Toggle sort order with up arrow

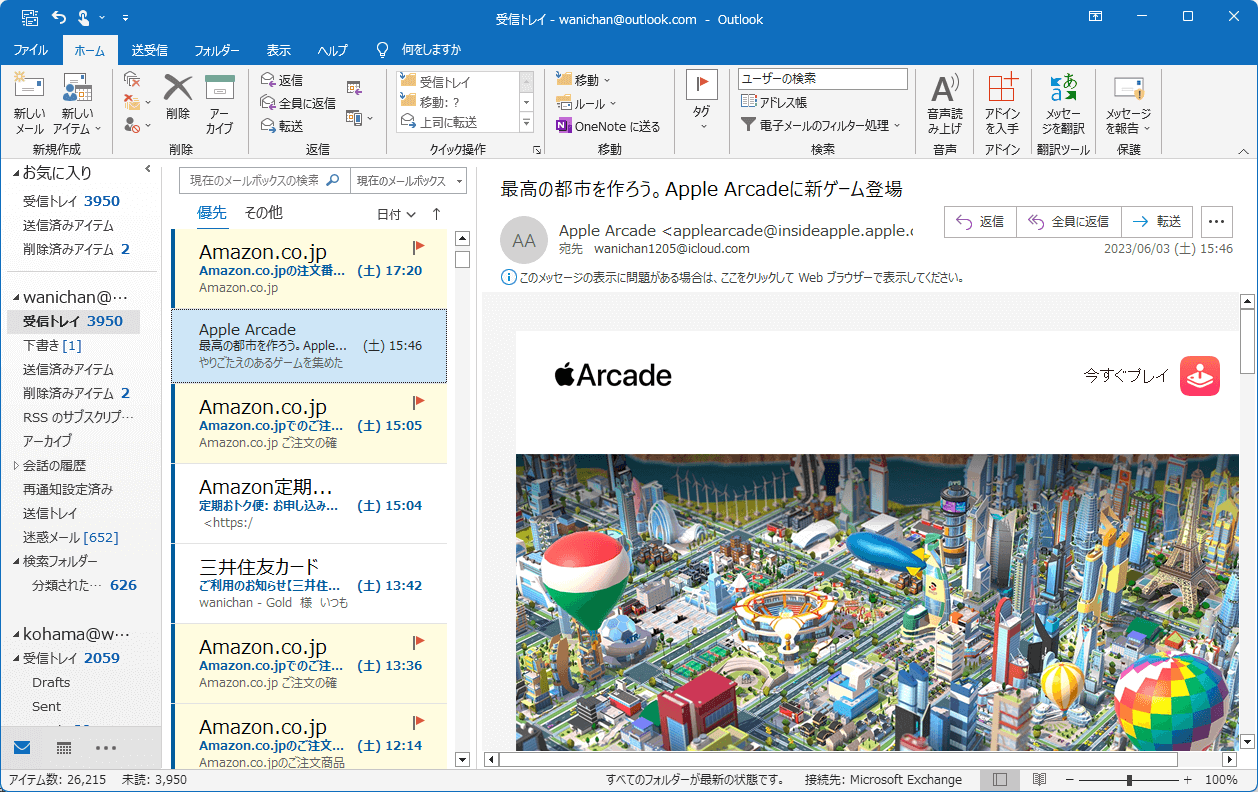pos(436,214)
